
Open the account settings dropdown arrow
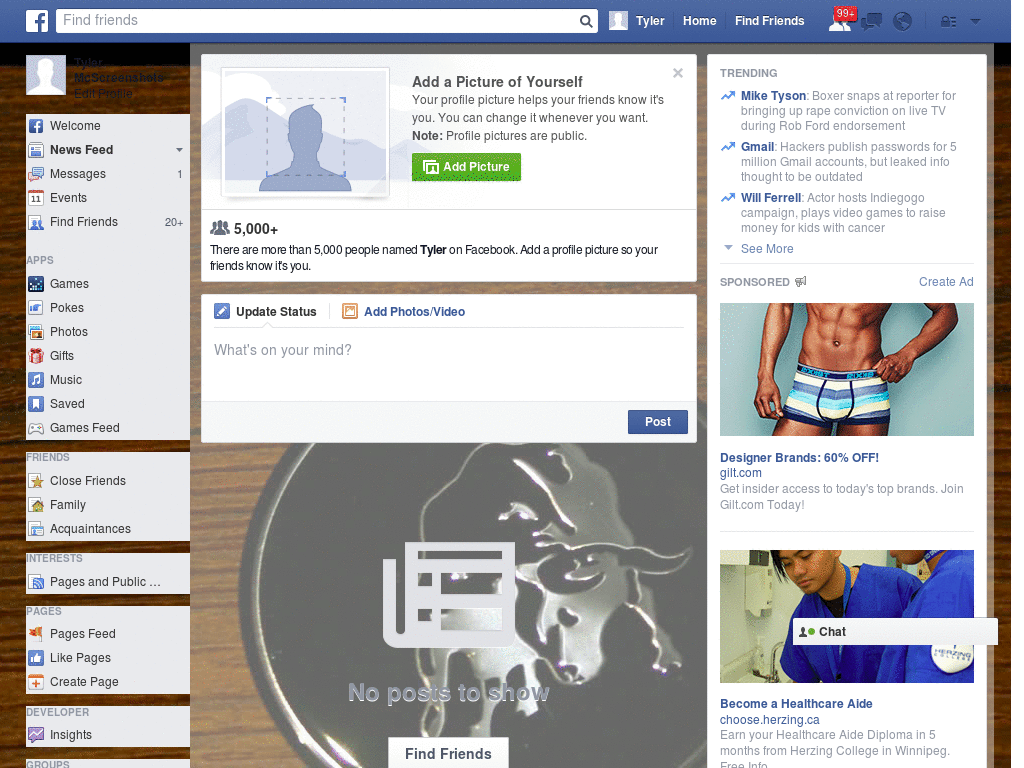click(975, 21)
